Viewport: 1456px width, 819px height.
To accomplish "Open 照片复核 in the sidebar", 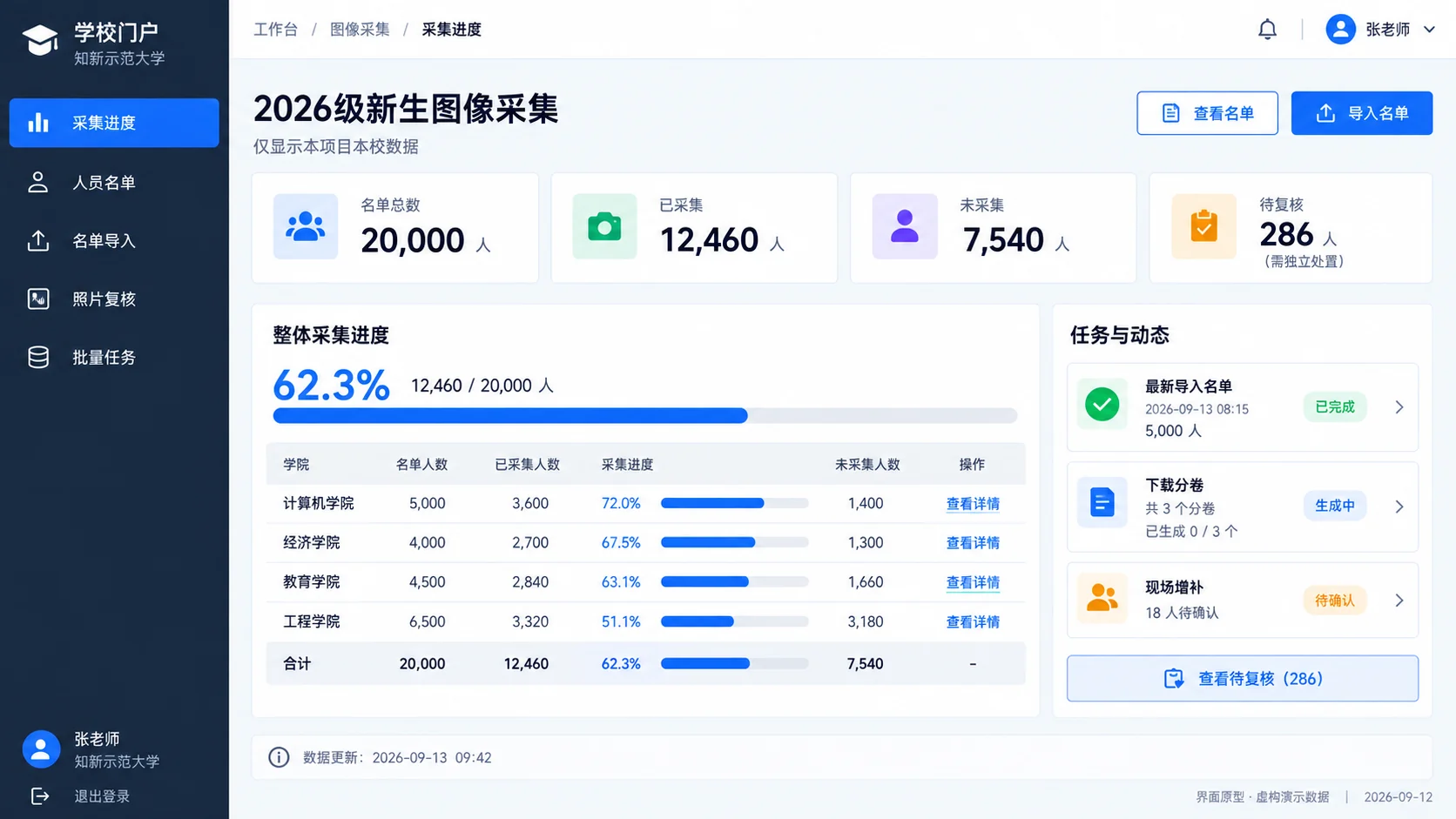I will pyautogui.click(x=114, y=299).
